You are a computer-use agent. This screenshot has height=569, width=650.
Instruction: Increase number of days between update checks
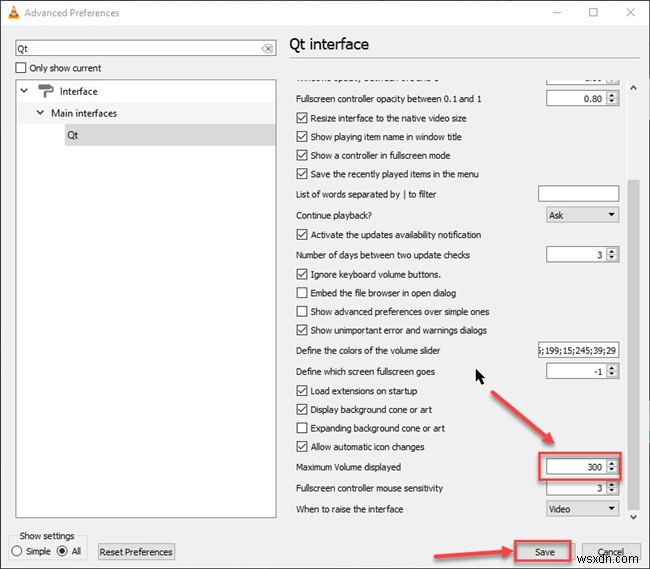tap(612, 251)
